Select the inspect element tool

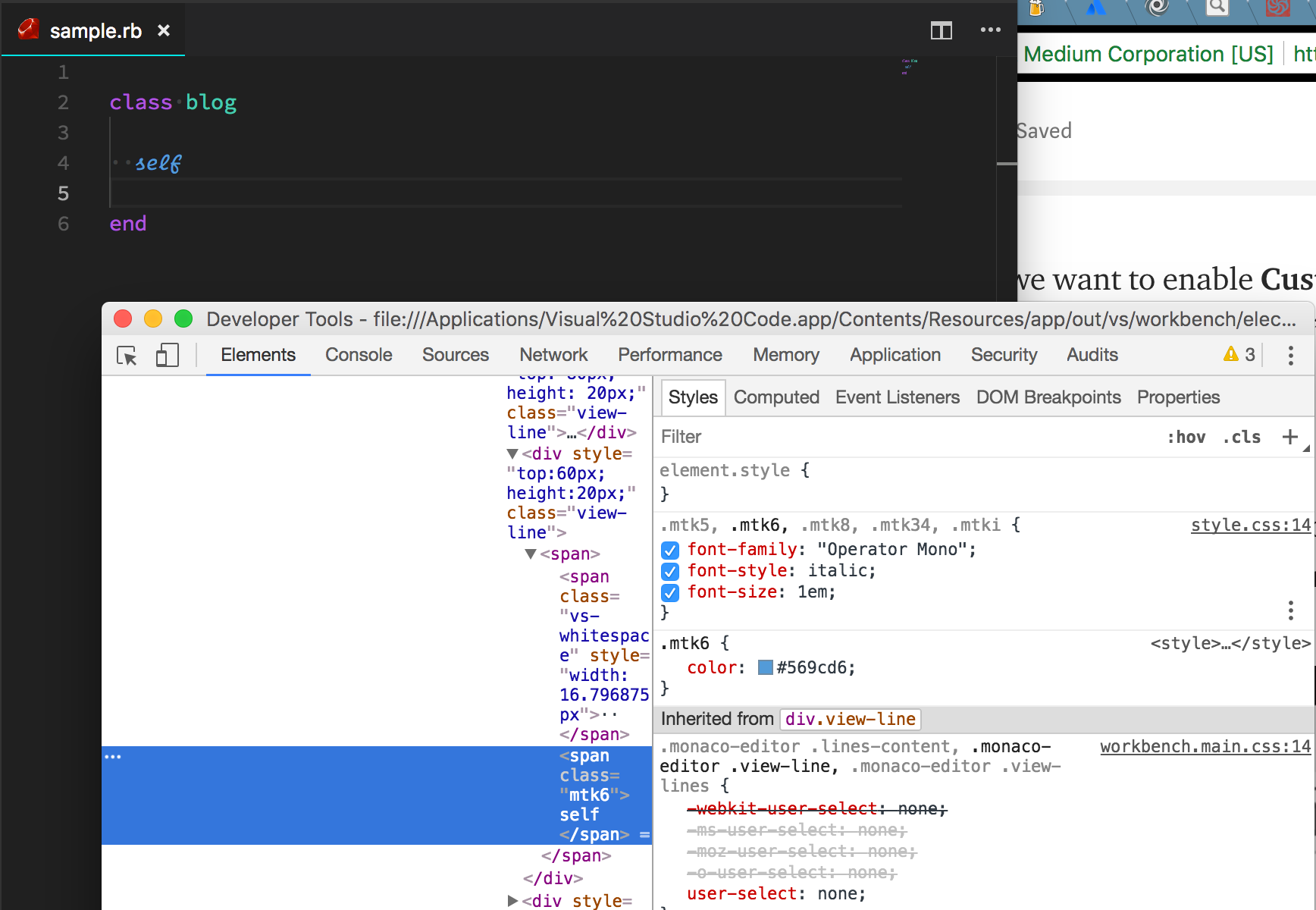(126, 355)
